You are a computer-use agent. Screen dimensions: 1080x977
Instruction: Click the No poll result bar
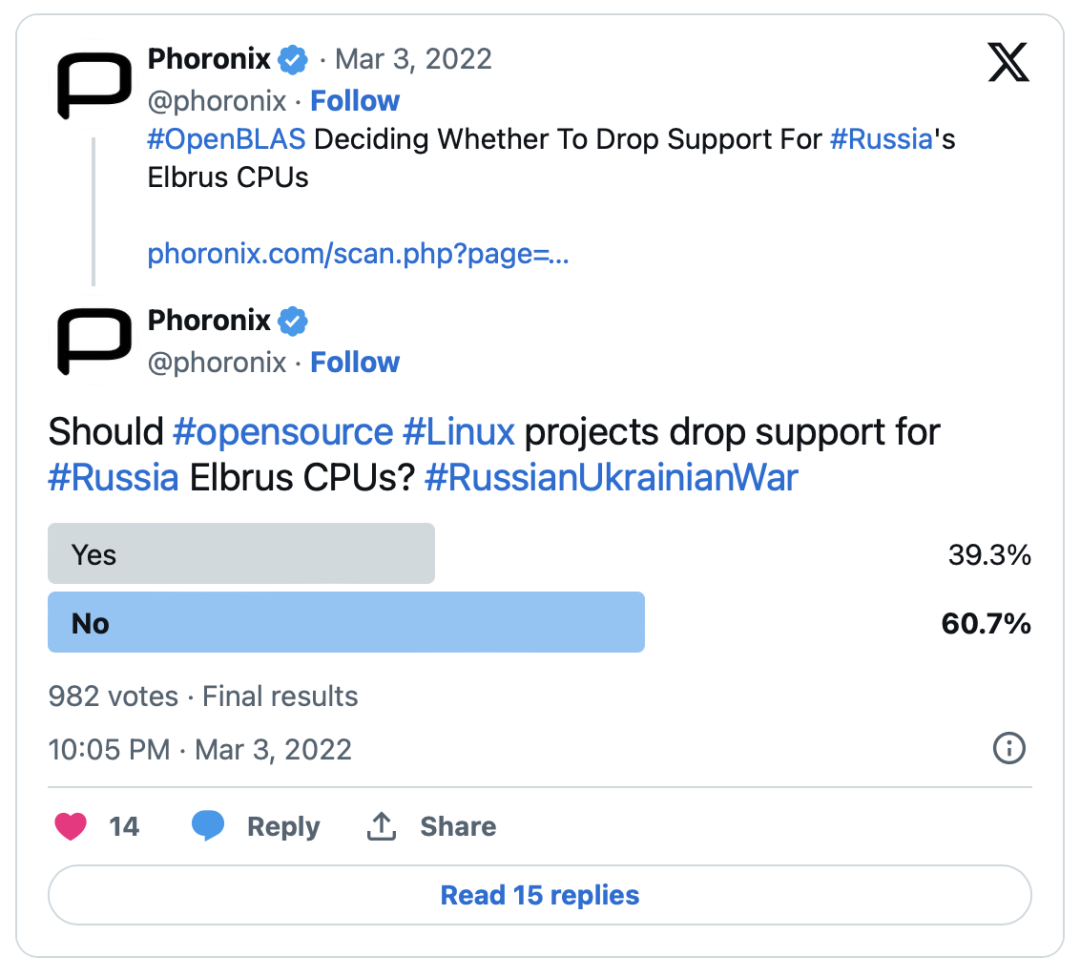coord(346,623)
